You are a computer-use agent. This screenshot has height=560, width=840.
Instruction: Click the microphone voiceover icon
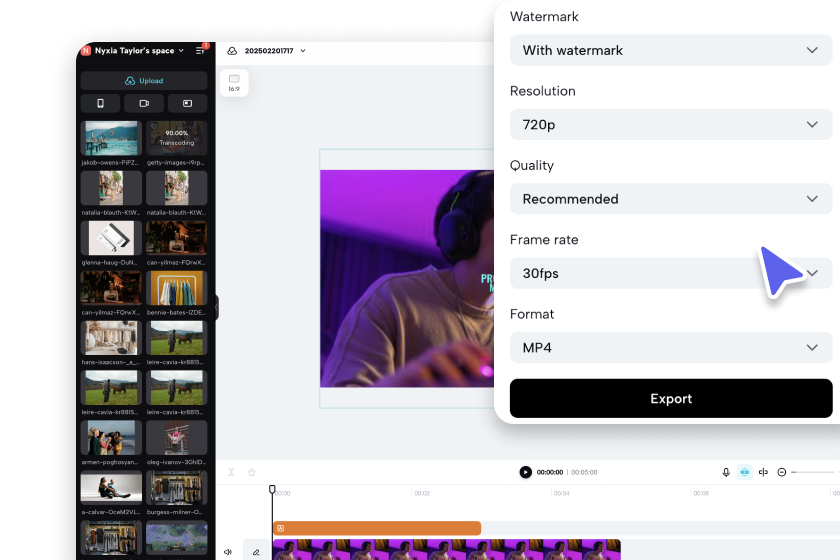pos(726,472)
